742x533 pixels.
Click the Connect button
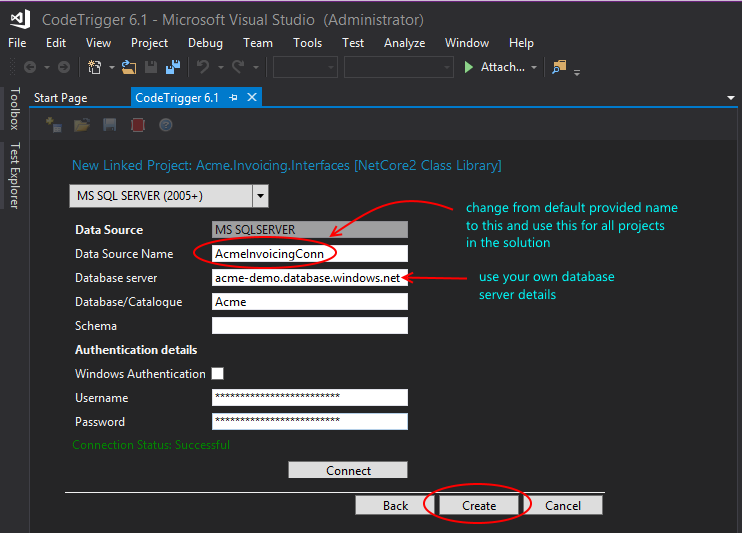coord(348,470)
